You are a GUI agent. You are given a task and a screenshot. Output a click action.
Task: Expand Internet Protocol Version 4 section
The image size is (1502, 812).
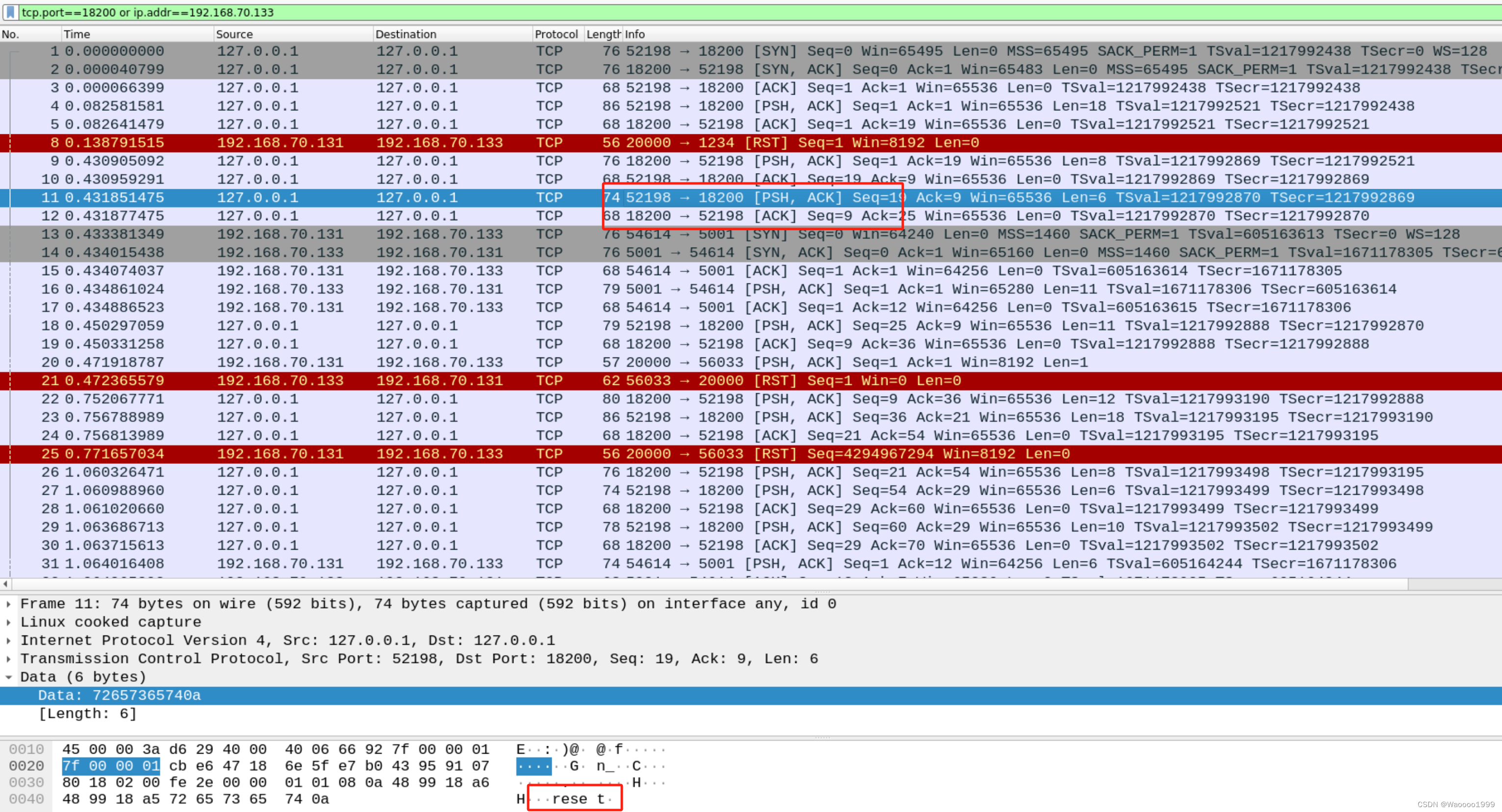point(8,640)
